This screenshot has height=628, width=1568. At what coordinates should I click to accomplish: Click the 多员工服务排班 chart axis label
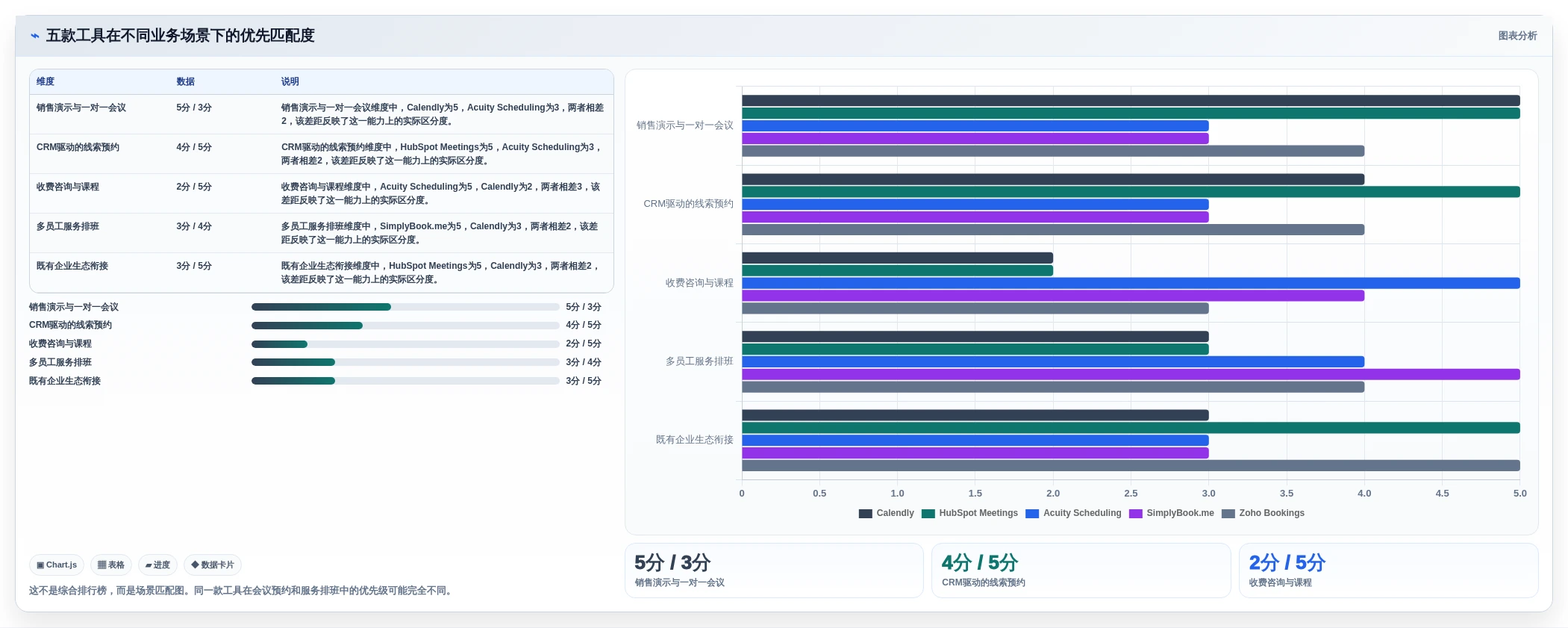tap(699, 361)
